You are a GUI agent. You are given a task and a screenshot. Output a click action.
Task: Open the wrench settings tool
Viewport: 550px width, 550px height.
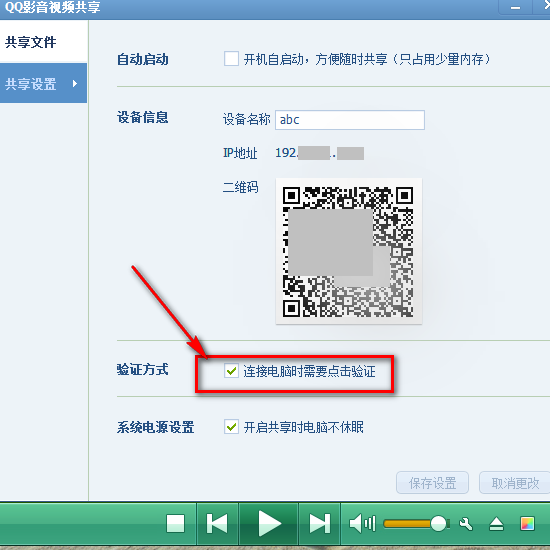point(466,524)
